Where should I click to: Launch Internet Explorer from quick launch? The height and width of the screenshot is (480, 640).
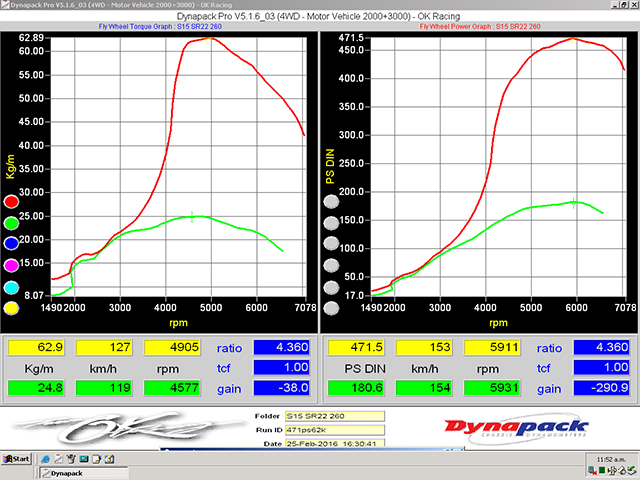point(46,459)
